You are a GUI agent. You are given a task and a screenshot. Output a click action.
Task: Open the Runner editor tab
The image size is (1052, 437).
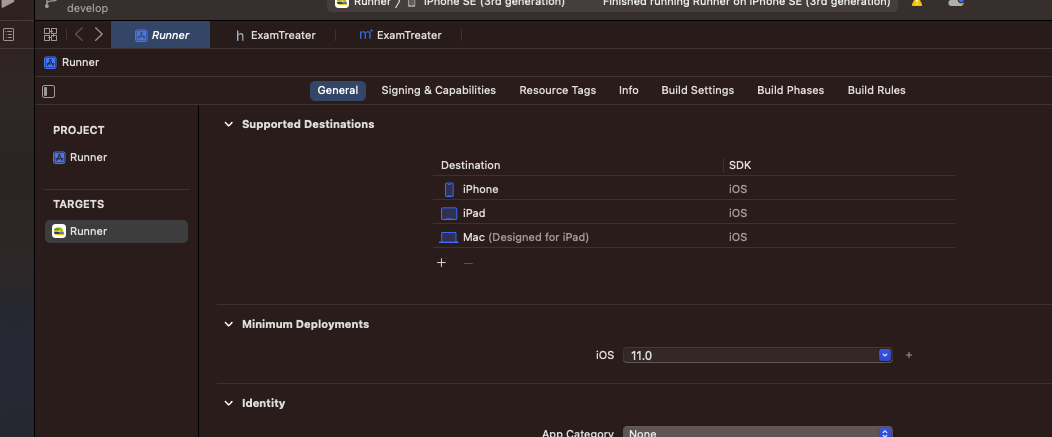[160, 35]
